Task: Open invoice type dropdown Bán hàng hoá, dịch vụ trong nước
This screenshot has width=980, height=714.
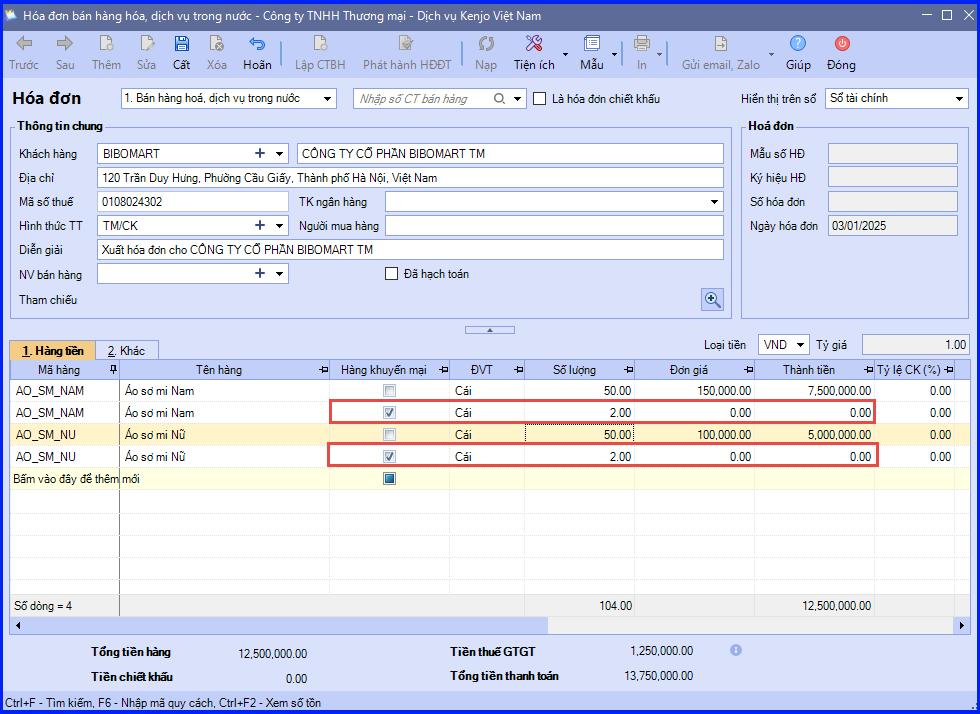Action: click(x=327, y=99)
